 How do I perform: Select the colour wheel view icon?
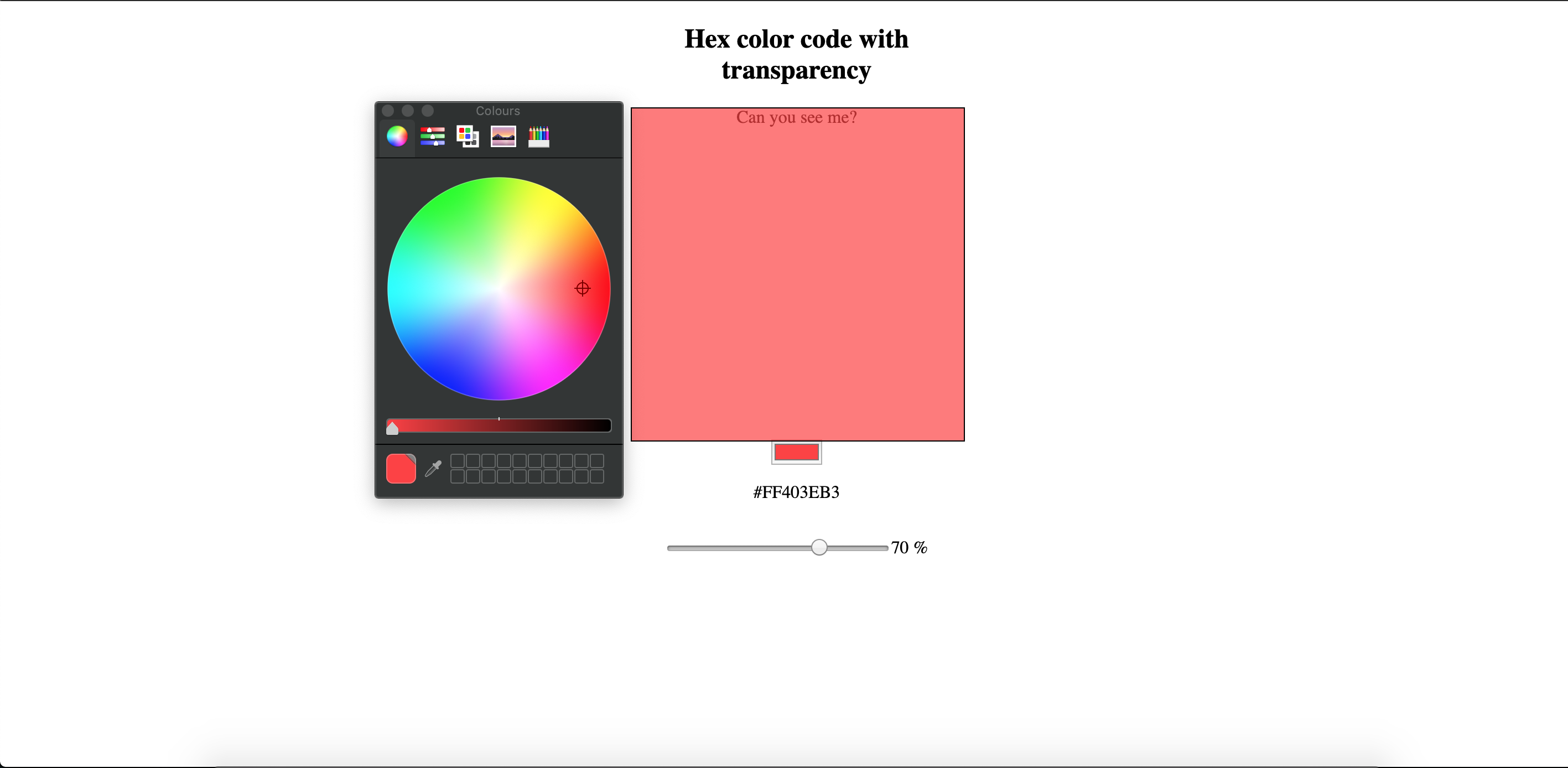(396, 136)
